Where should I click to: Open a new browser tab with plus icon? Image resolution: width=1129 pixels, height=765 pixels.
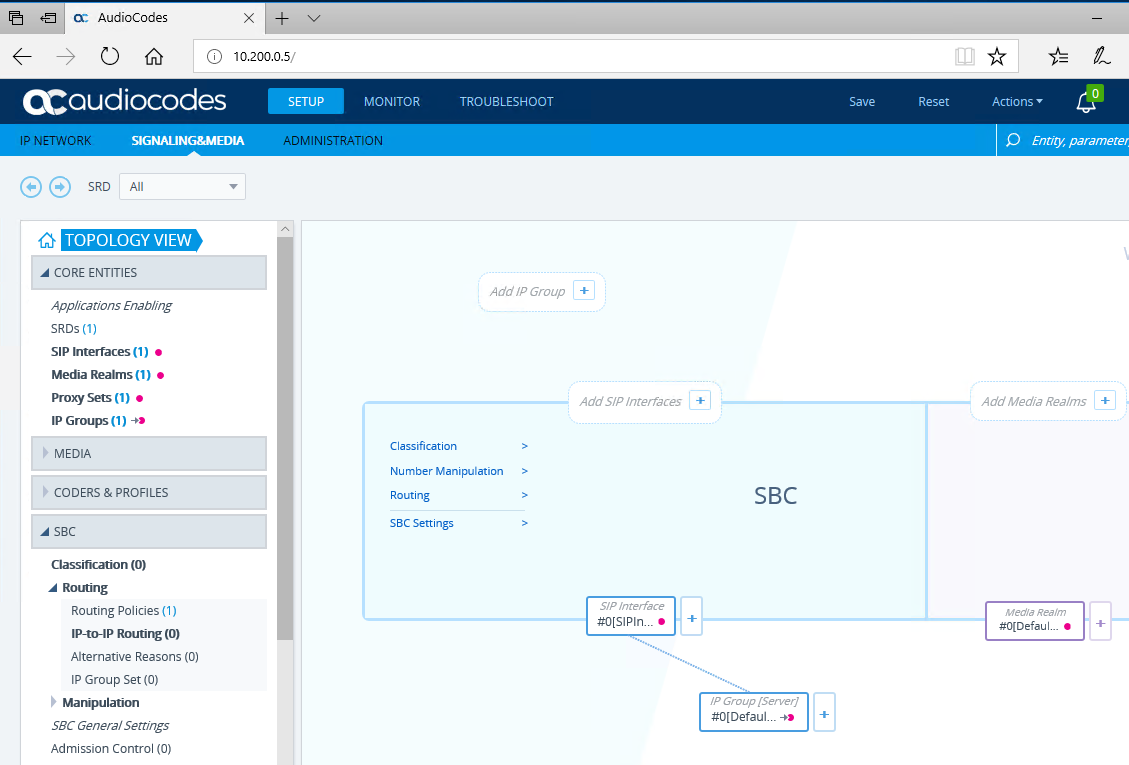click(282, 18)
